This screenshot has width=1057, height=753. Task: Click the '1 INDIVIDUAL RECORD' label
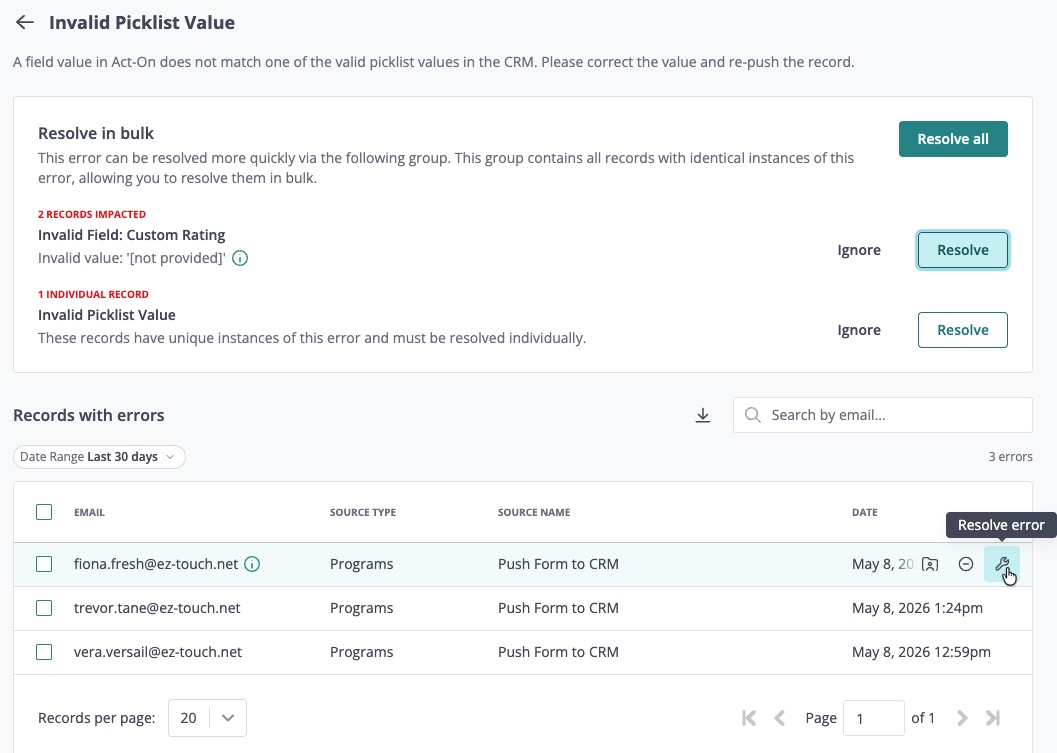point(93,295)
